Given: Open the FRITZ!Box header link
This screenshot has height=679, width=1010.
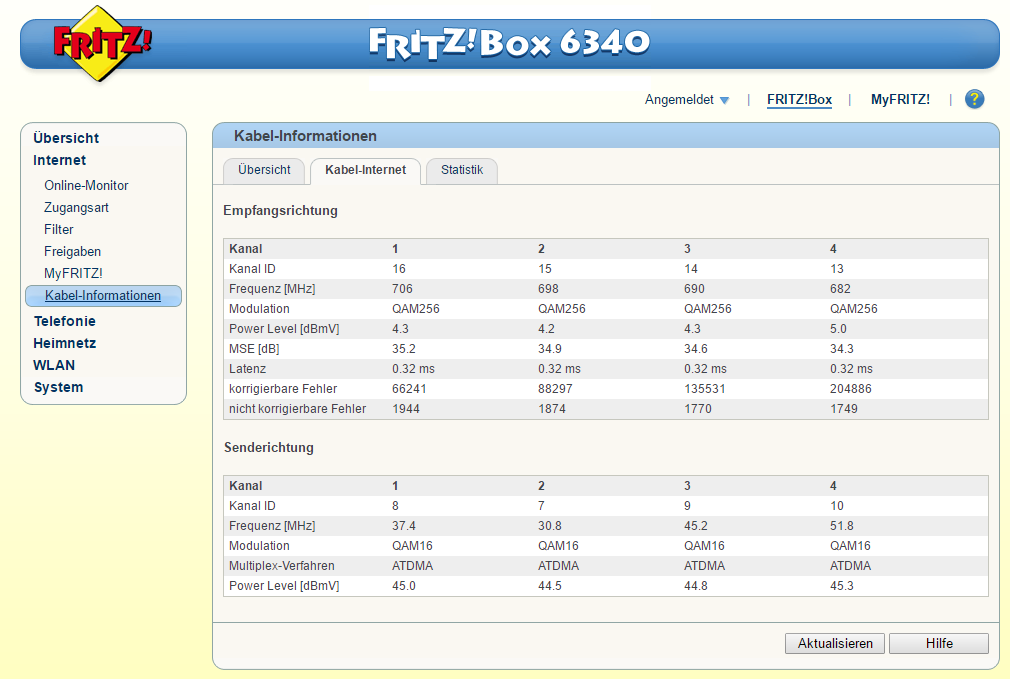Looking at the screenshot, I should click(x=799, y=99).
